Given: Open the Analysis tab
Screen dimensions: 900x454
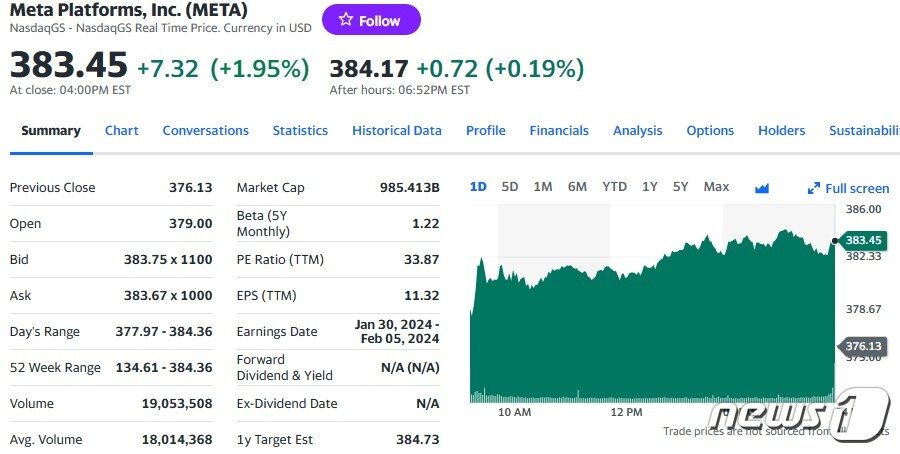Looking at the screenshot, I should 638,131.
